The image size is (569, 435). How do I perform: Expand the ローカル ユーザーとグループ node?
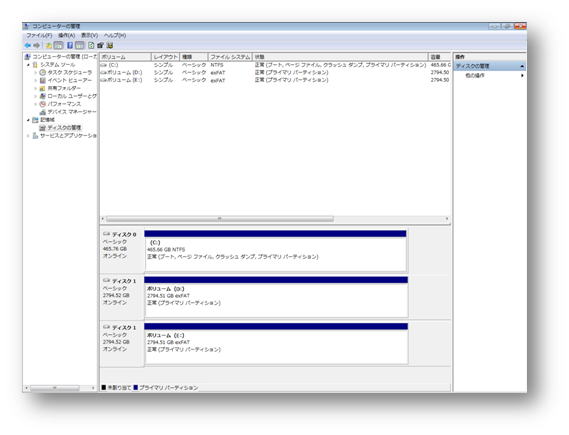pos(36,97)
